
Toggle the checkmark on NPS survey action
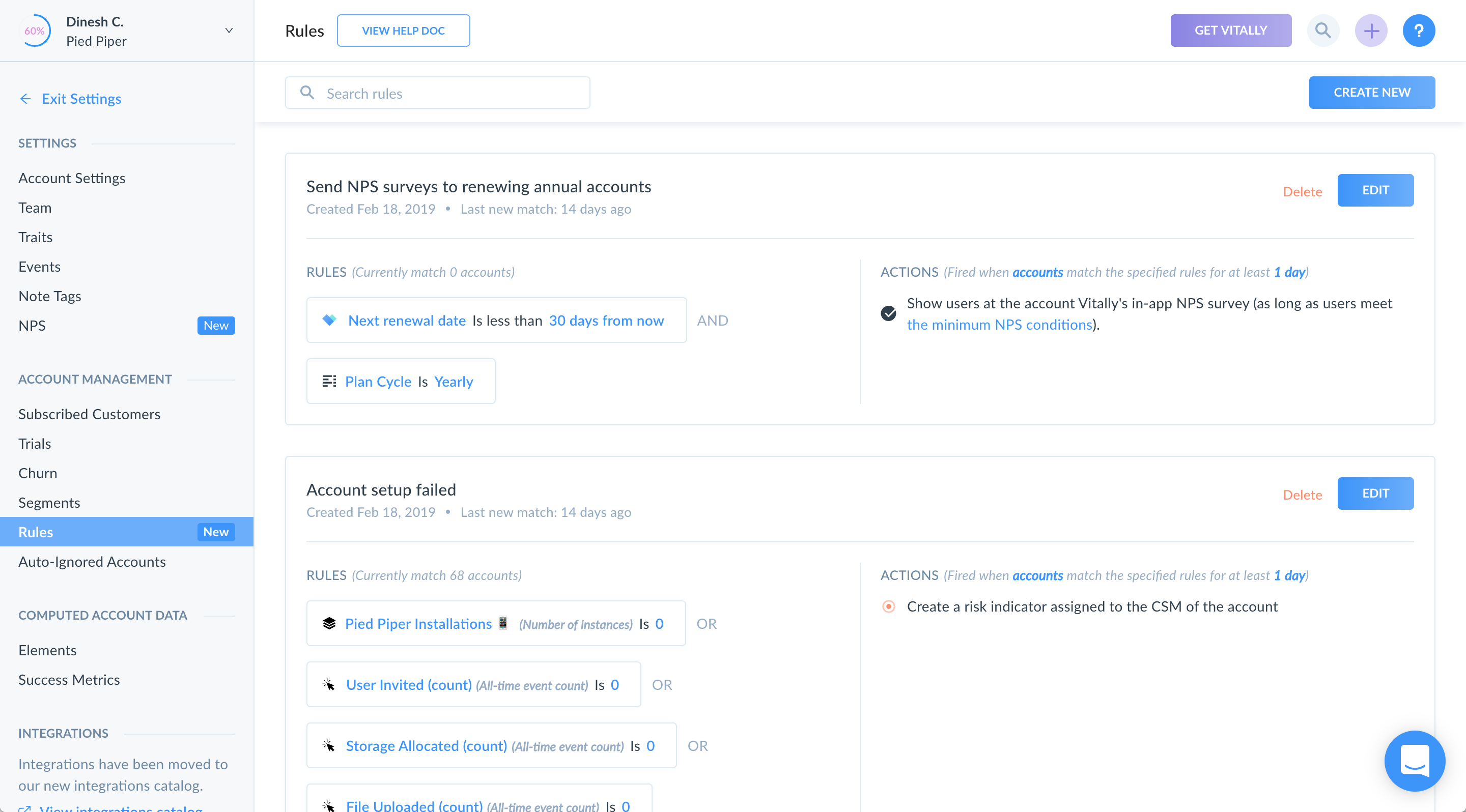[x=888, y=313]
